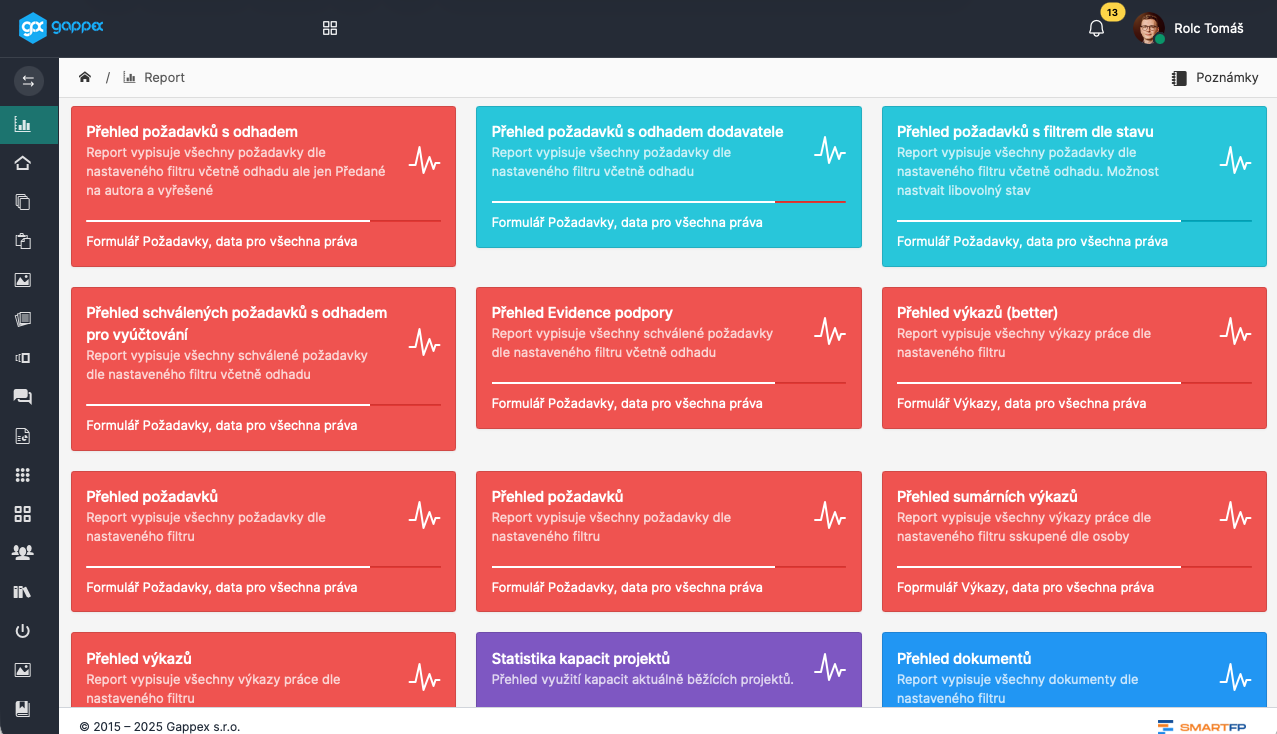This screenshot has width=1277, height=734.
Task: Open the notifications bell with 13 badge
Action: 1096,28
